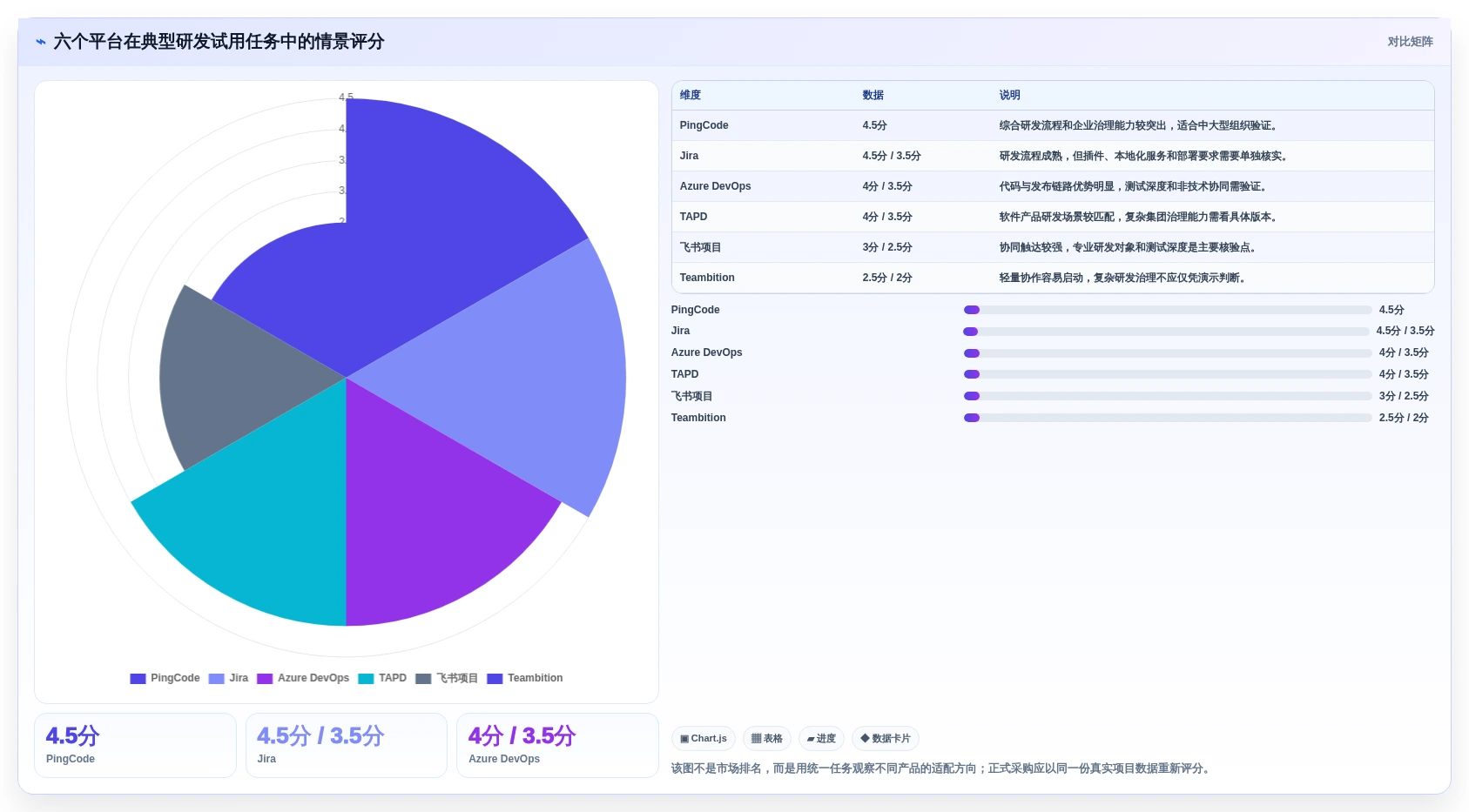Click the 数据卡片 tag chip
This screenshot has height=812, width=1469.
click(886, 739)
